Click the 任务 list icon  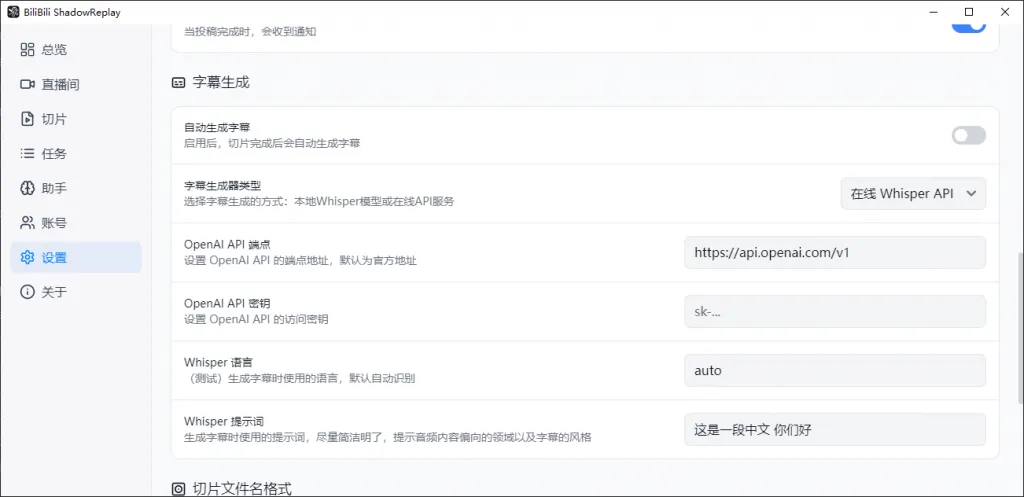click(x=28, y=154)
